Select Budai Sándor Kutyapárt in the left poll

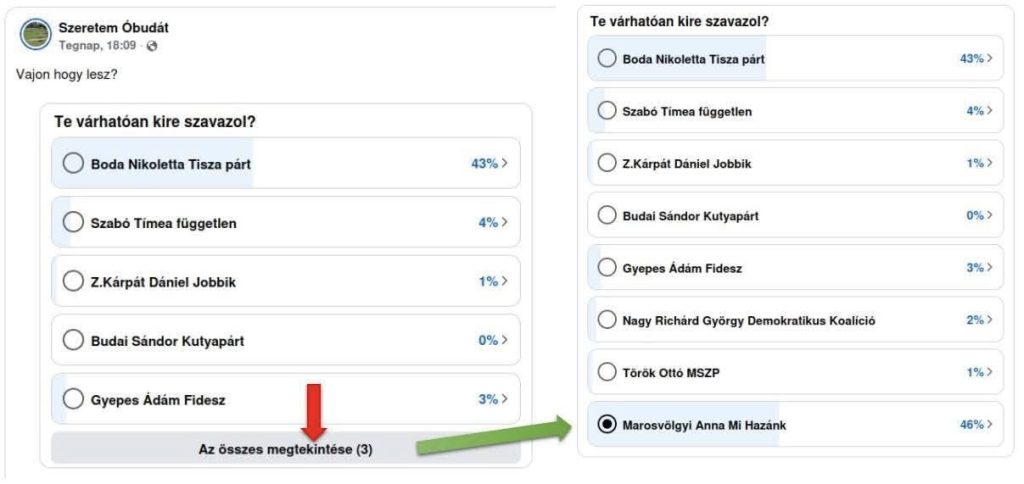tap(73, 340)
